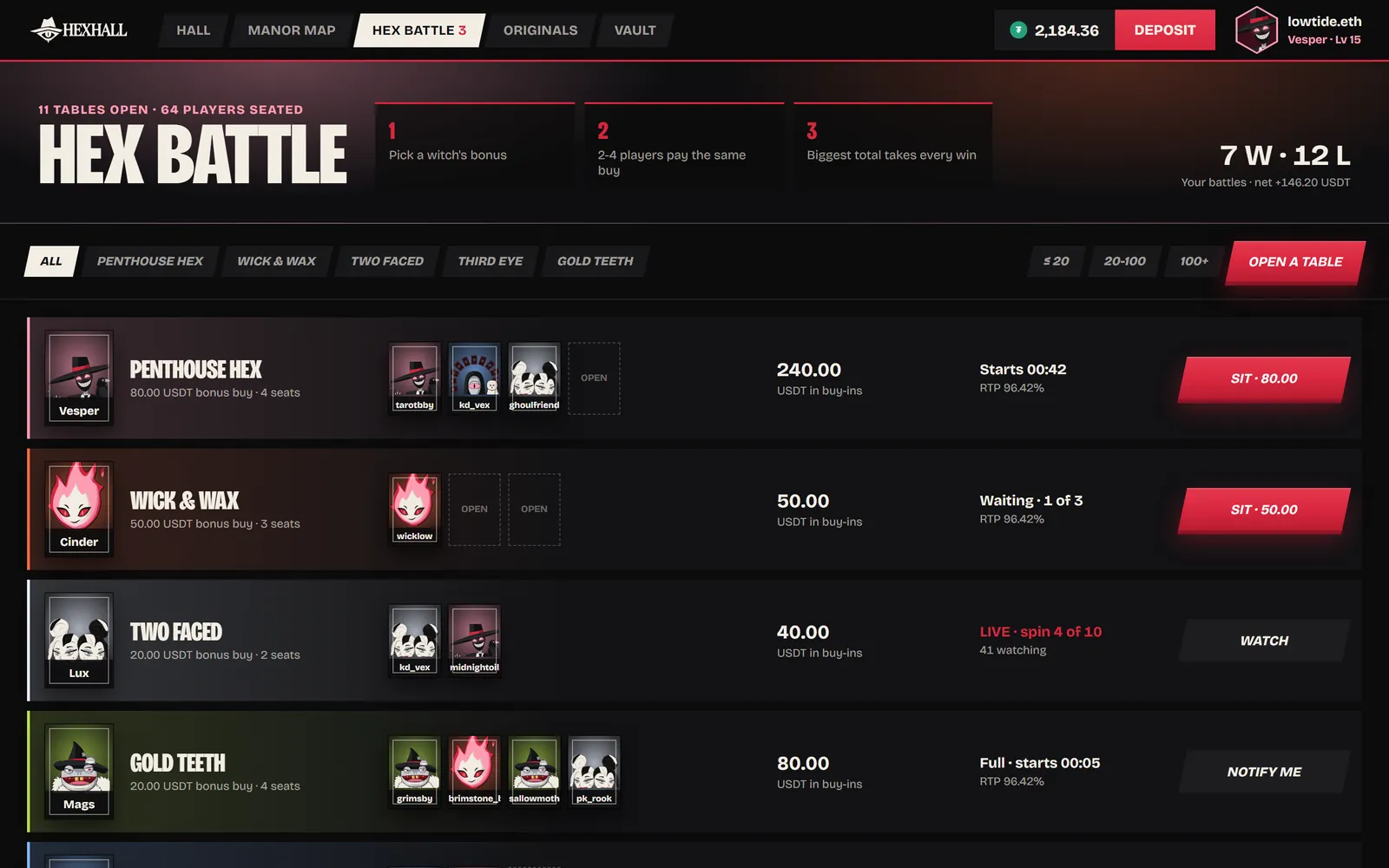Select the Mags witch card on Gold Teeth

[x=79, y=772]
